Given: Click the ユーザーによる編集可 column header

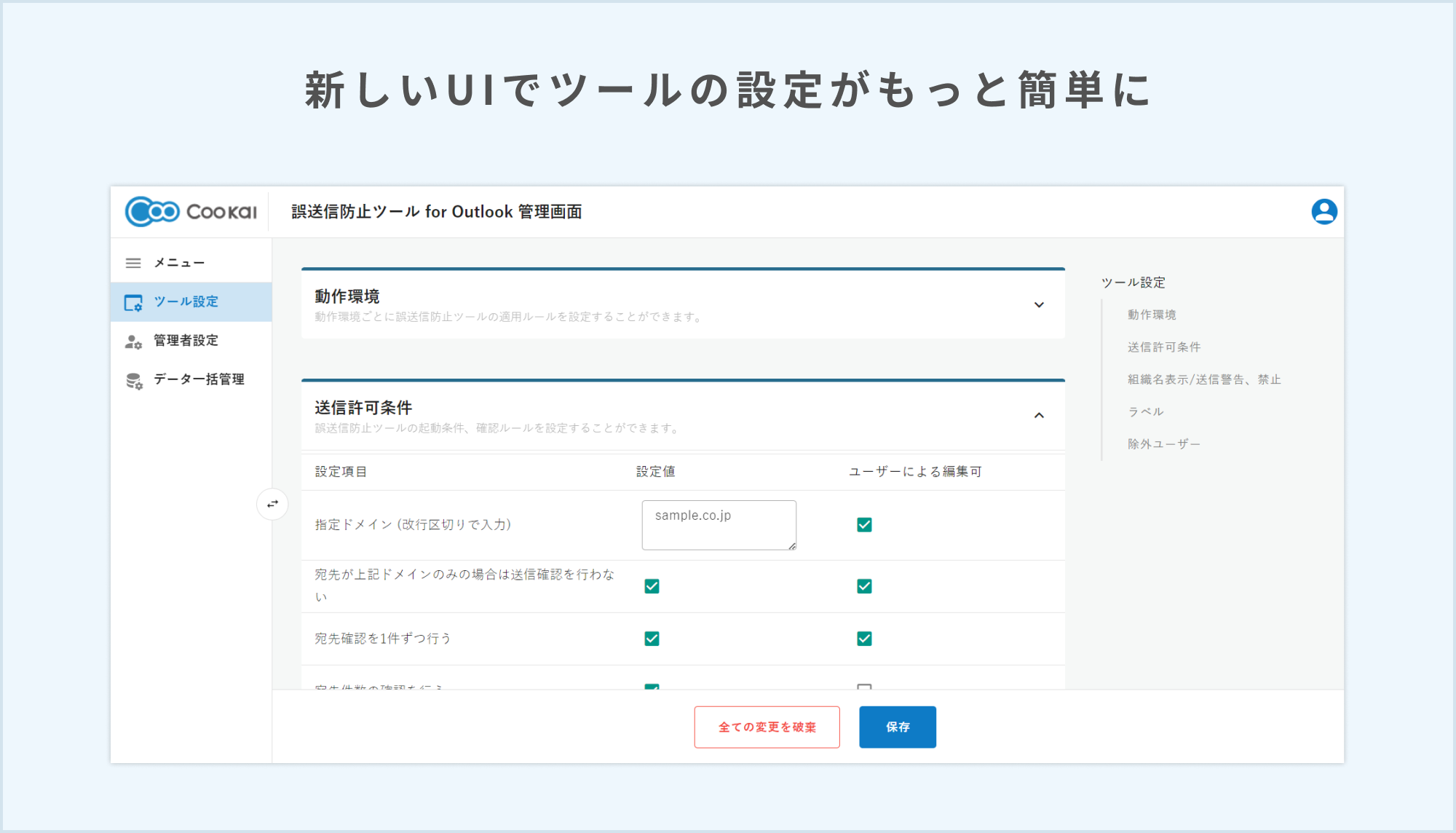Looking at the screenshot, I should [x=915, y=472].
